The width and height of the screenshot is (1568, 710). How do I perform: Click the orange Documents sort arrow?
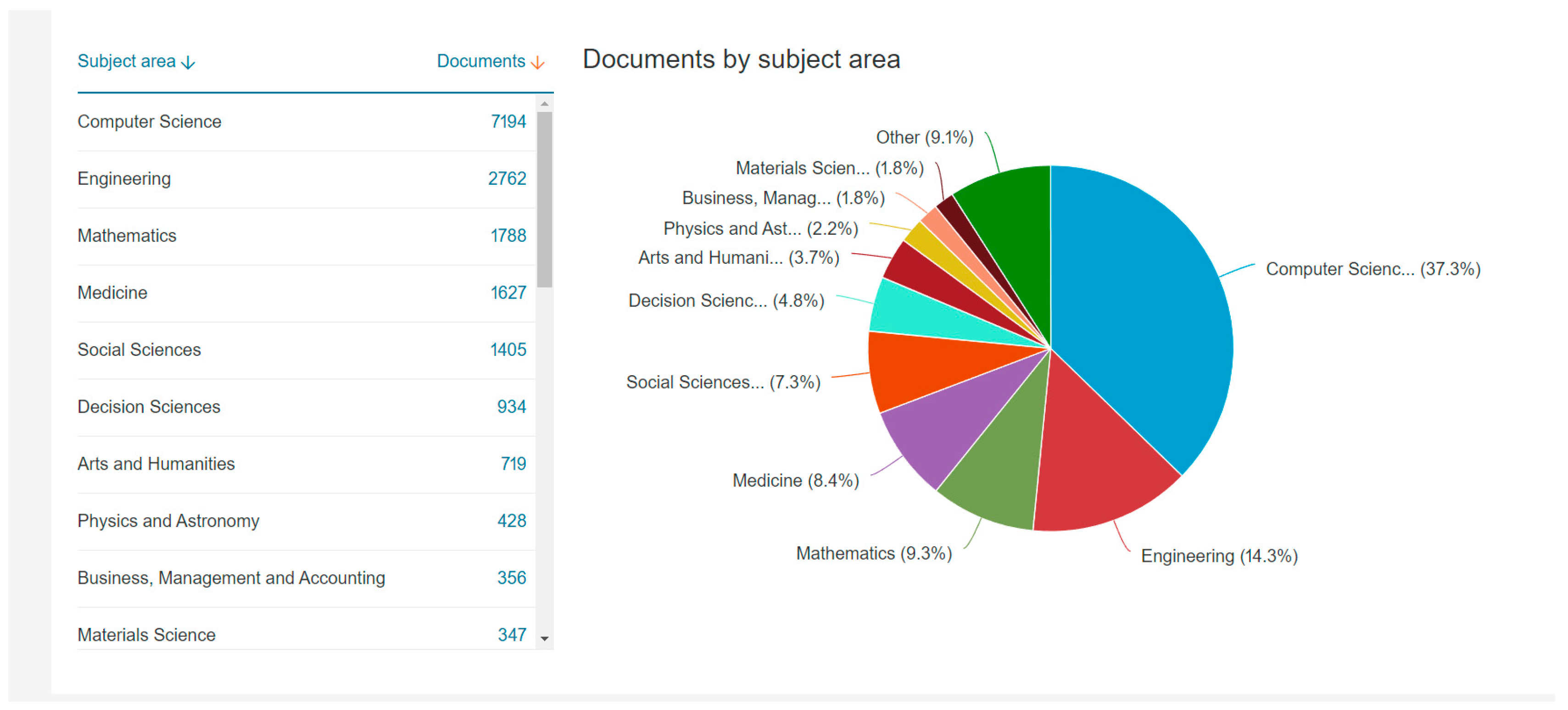[537, 63]
